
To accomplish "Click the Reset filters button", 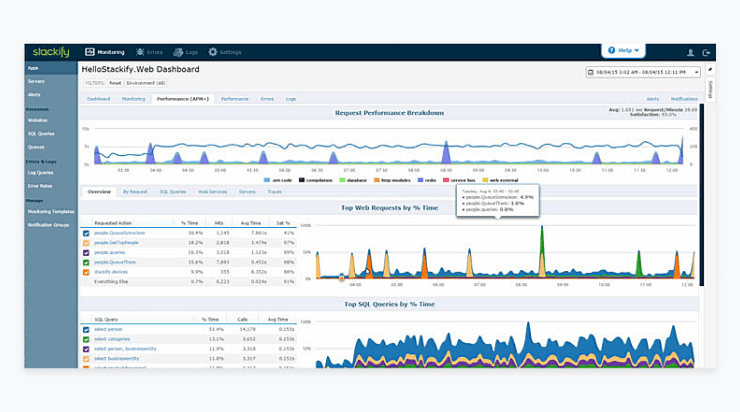I will pyautogui.click(x=115, y=83).
